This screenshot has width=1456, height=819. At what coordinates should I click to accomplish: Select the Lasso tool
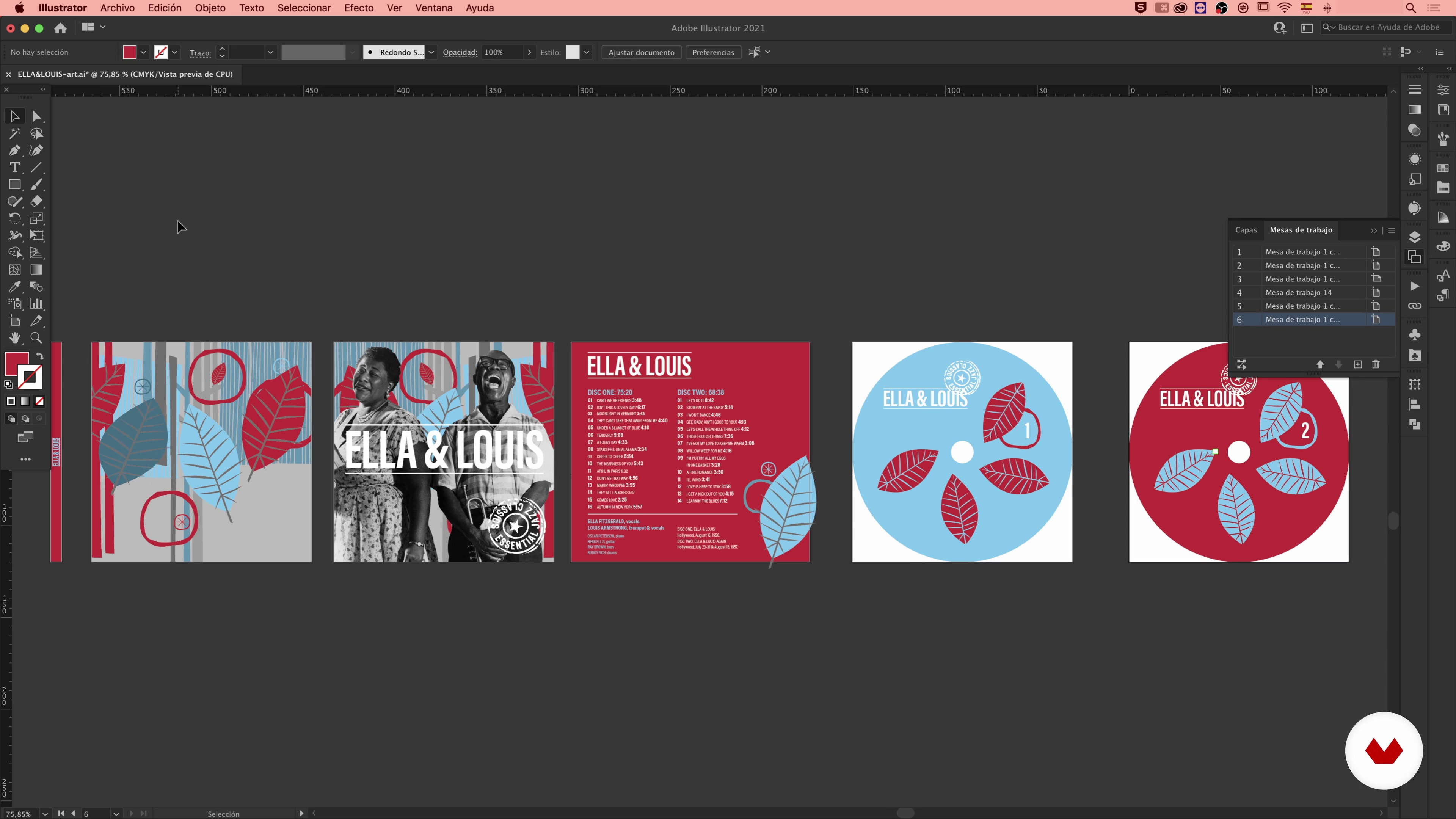coord(36,133)
